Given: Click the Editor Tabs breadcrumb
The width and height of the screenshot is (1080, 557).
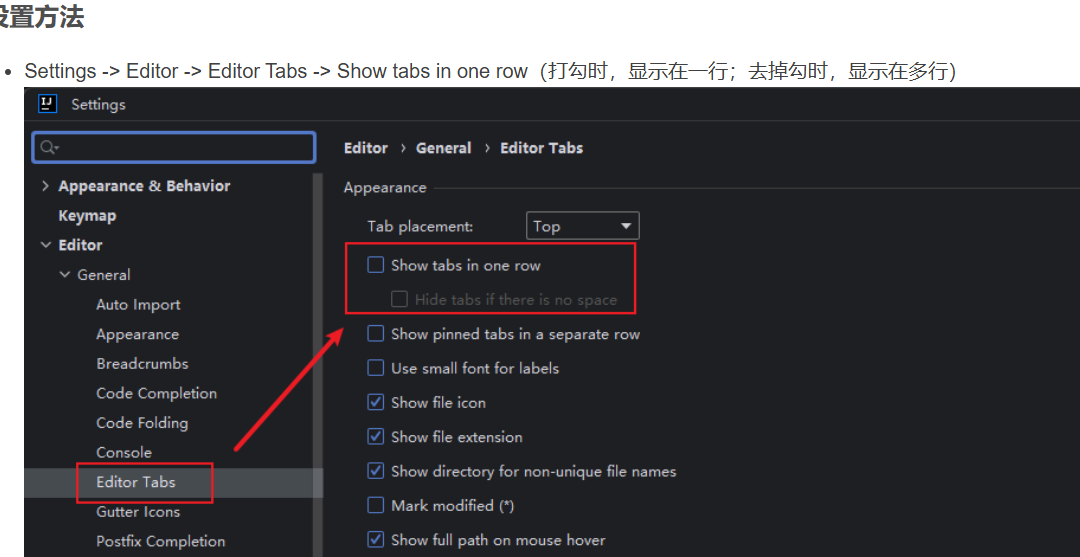Looking at the screenshot, I should click(x=541, y=148).
